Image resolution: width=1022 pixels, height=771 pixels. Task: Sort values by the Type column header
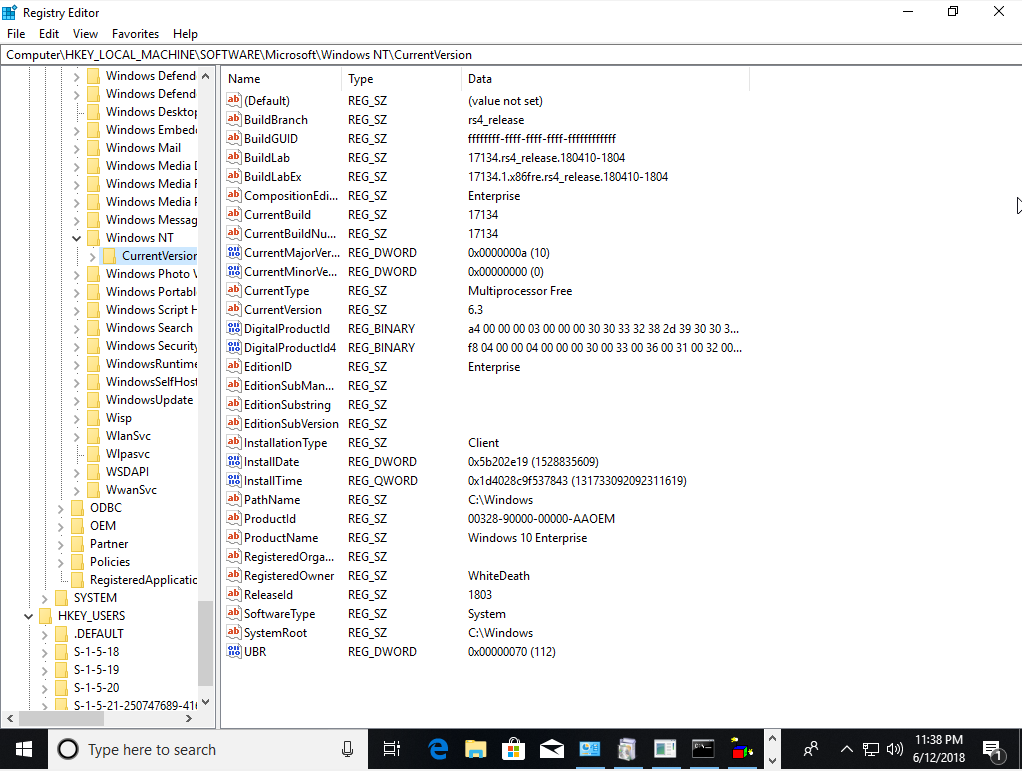click(402, 79)
